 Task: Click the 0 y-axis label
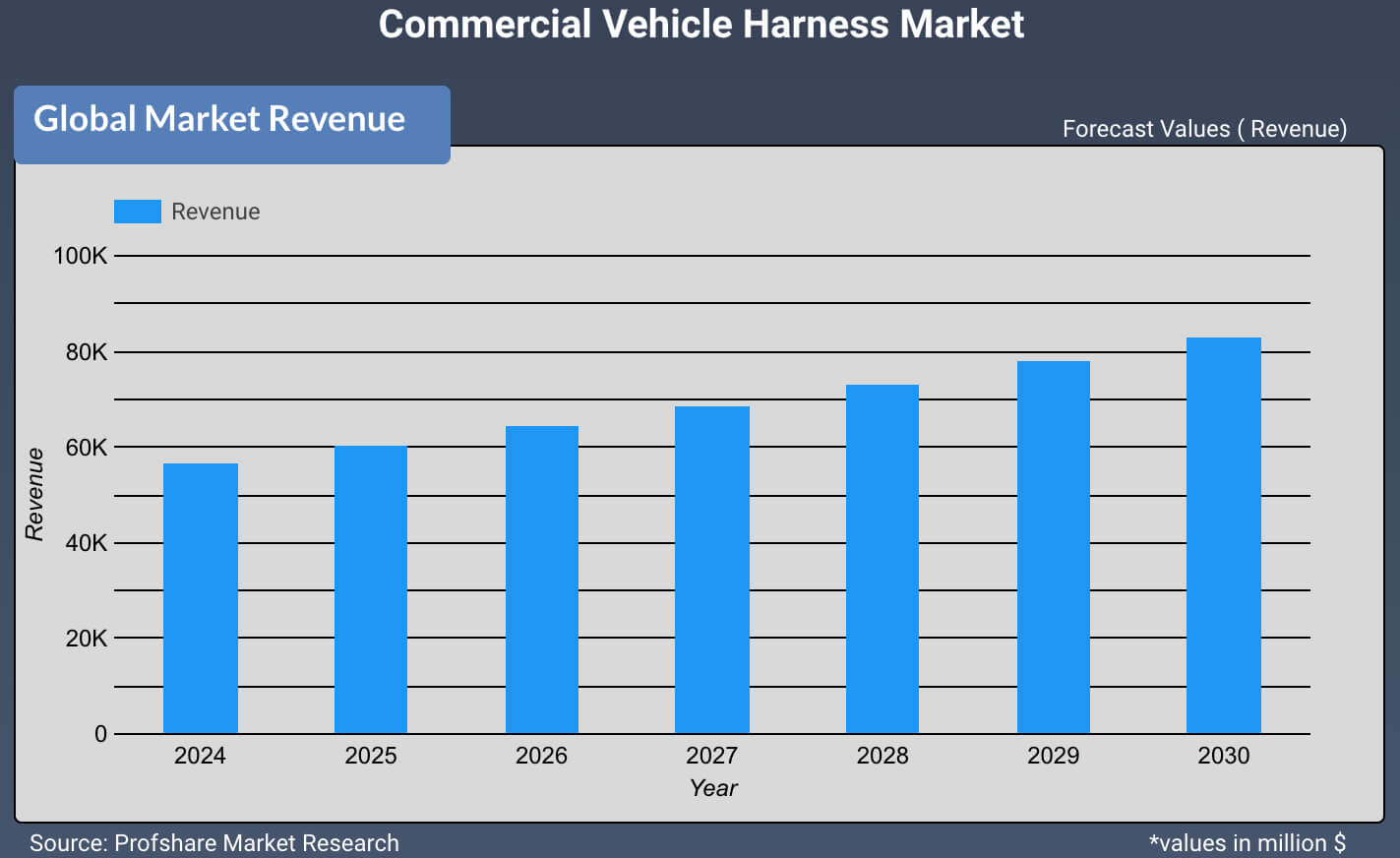point(100,734)
